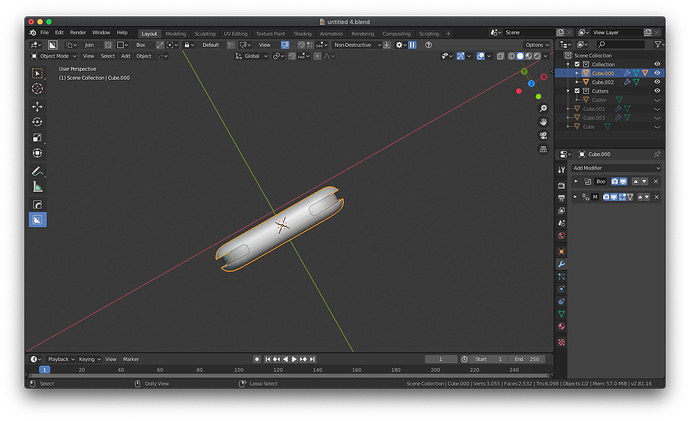Toggle the Cutters collection eye icon
The image size is (690, 421).
pyautogui.click(x=657, y=91)
